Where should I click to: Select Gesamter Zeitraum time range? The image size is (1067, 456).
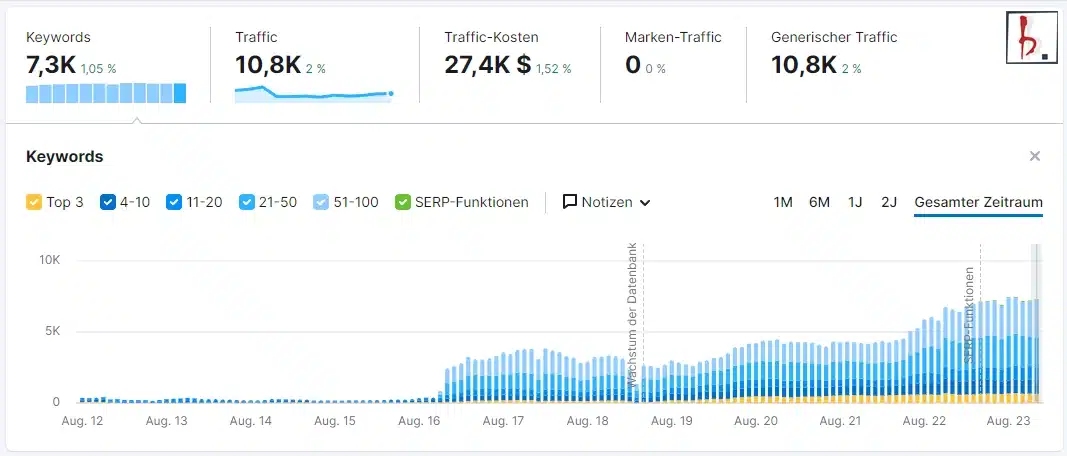point(978,202)
